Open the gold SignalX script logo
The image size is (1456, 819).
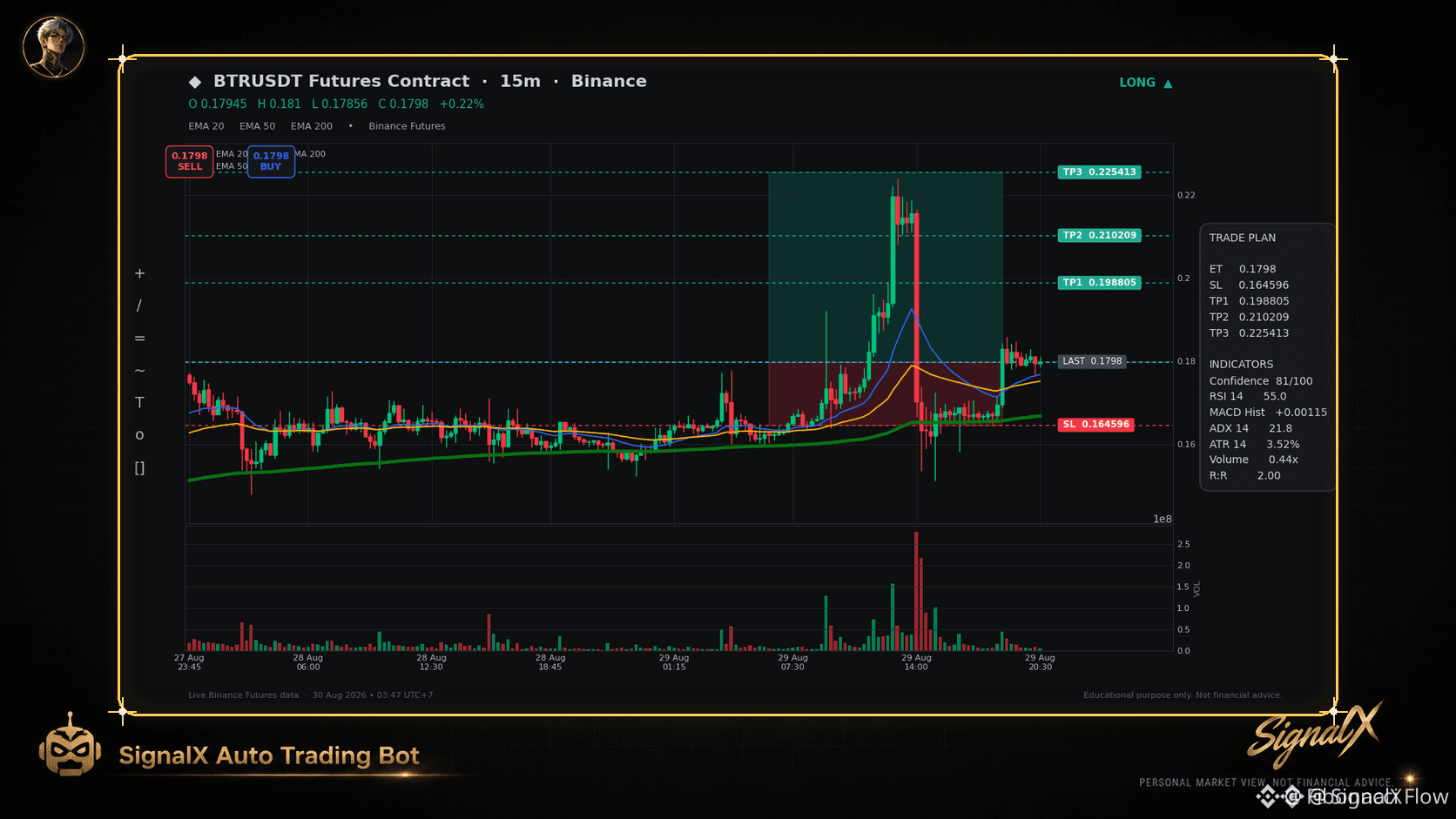point(1314,735)
